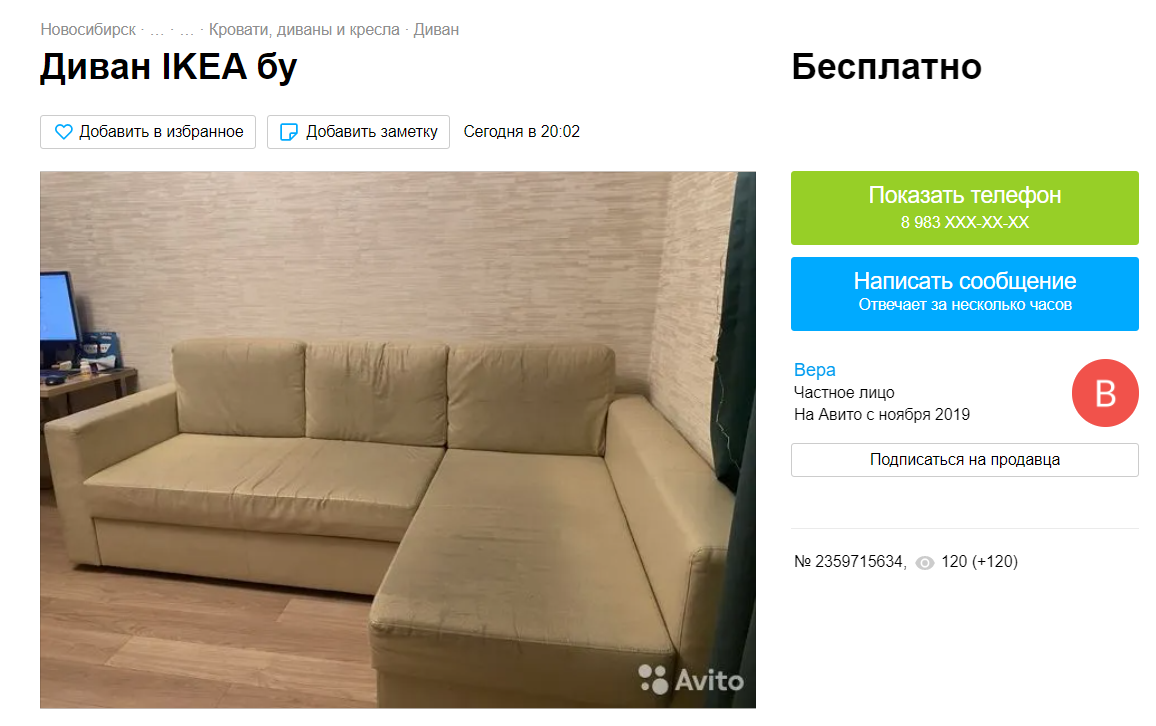
Task: Click the listing title Диван IKEA бу
Action: coord(169,67)
